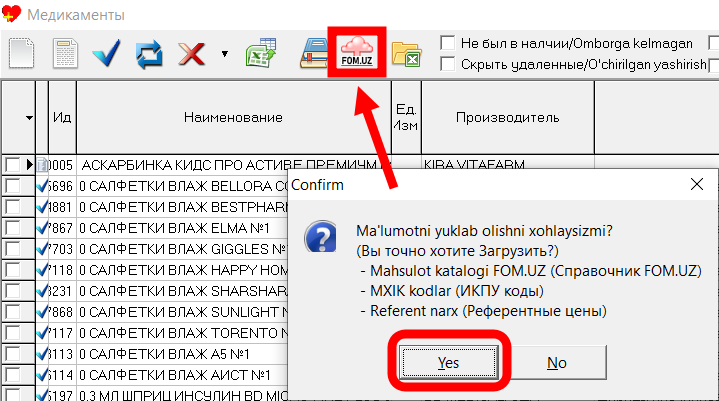Select the АСКАРБИНКА КИДС ПРО АСТИВЕ name cell
The image size is (719, 401).
(233, 165)
